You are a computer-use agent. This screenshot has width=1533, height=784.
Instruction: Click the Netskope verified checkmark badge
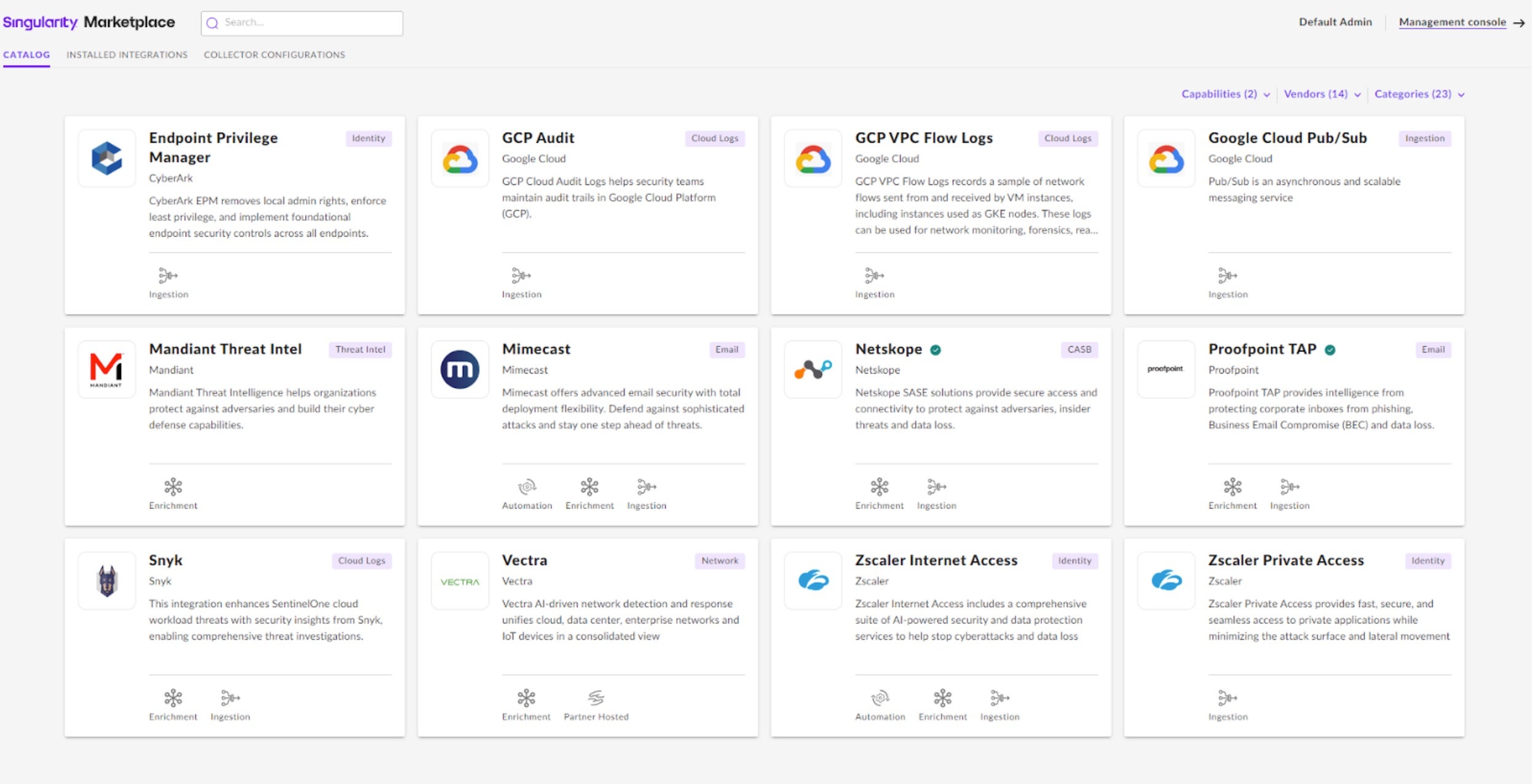pos(936,350)
